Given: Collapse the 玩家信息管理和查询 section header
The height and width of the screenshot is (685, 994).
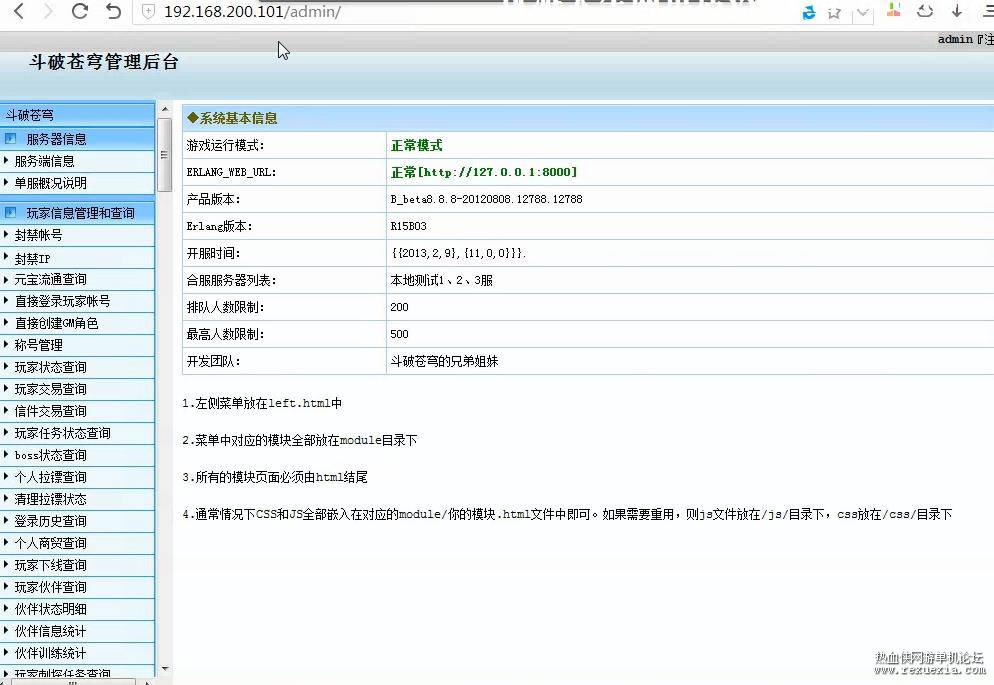Looking at the screenshot, I should click(x=77, y=213).
